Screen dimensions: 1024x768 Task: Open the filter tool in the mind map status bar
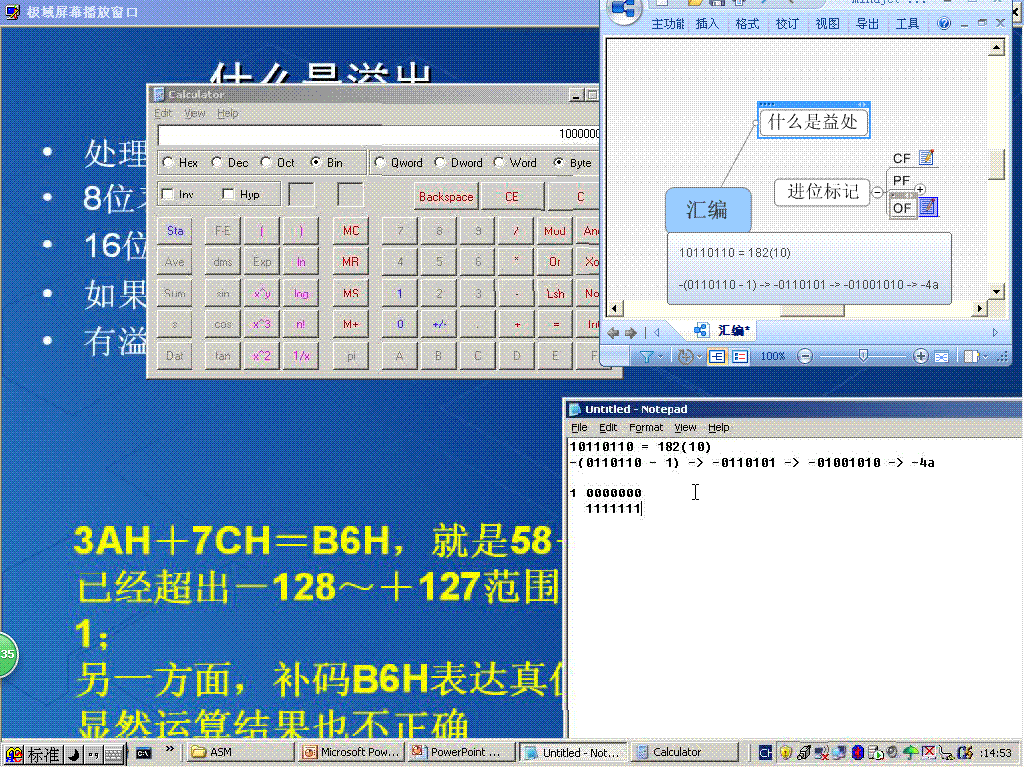tap(645, 357)
